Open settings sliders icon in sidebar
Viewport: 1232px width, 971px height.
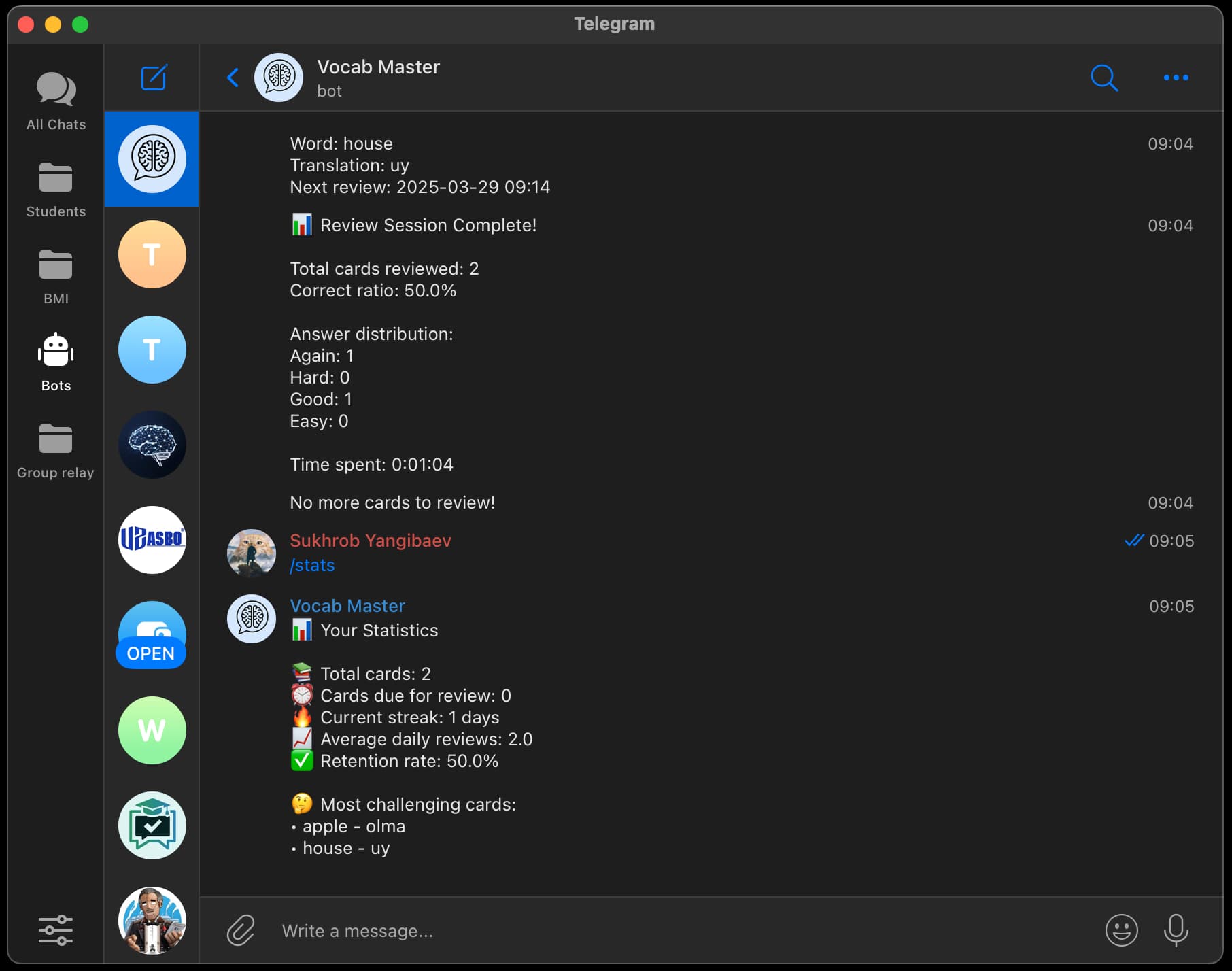point(56,930)
